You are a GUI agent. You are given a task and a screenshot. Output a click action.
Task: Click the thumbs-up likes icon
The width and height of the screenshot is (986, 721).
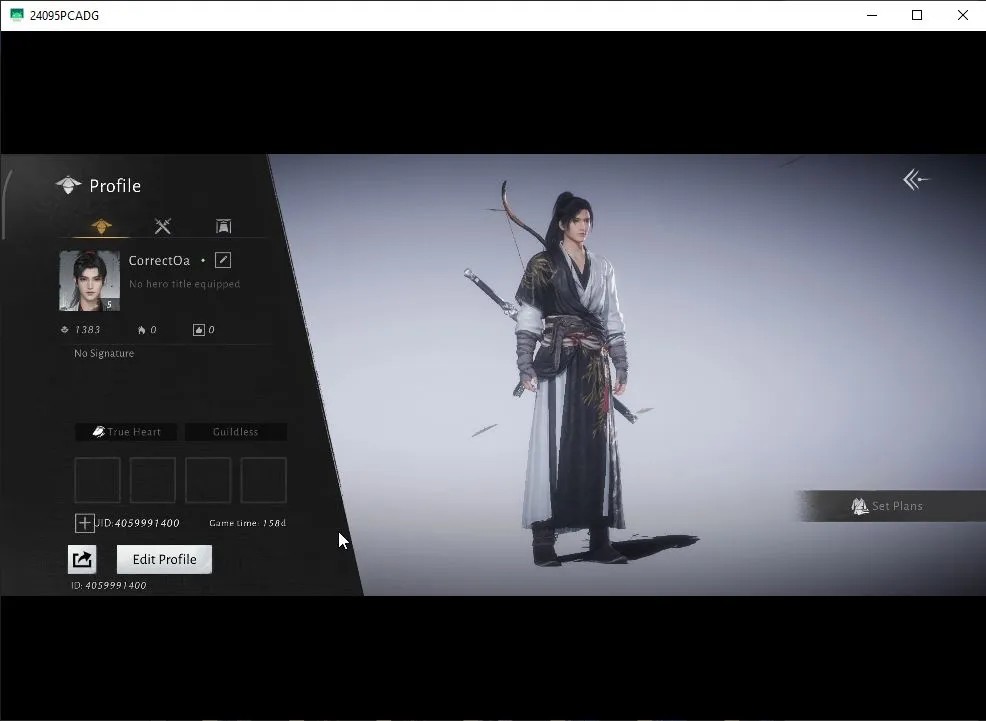199,330
